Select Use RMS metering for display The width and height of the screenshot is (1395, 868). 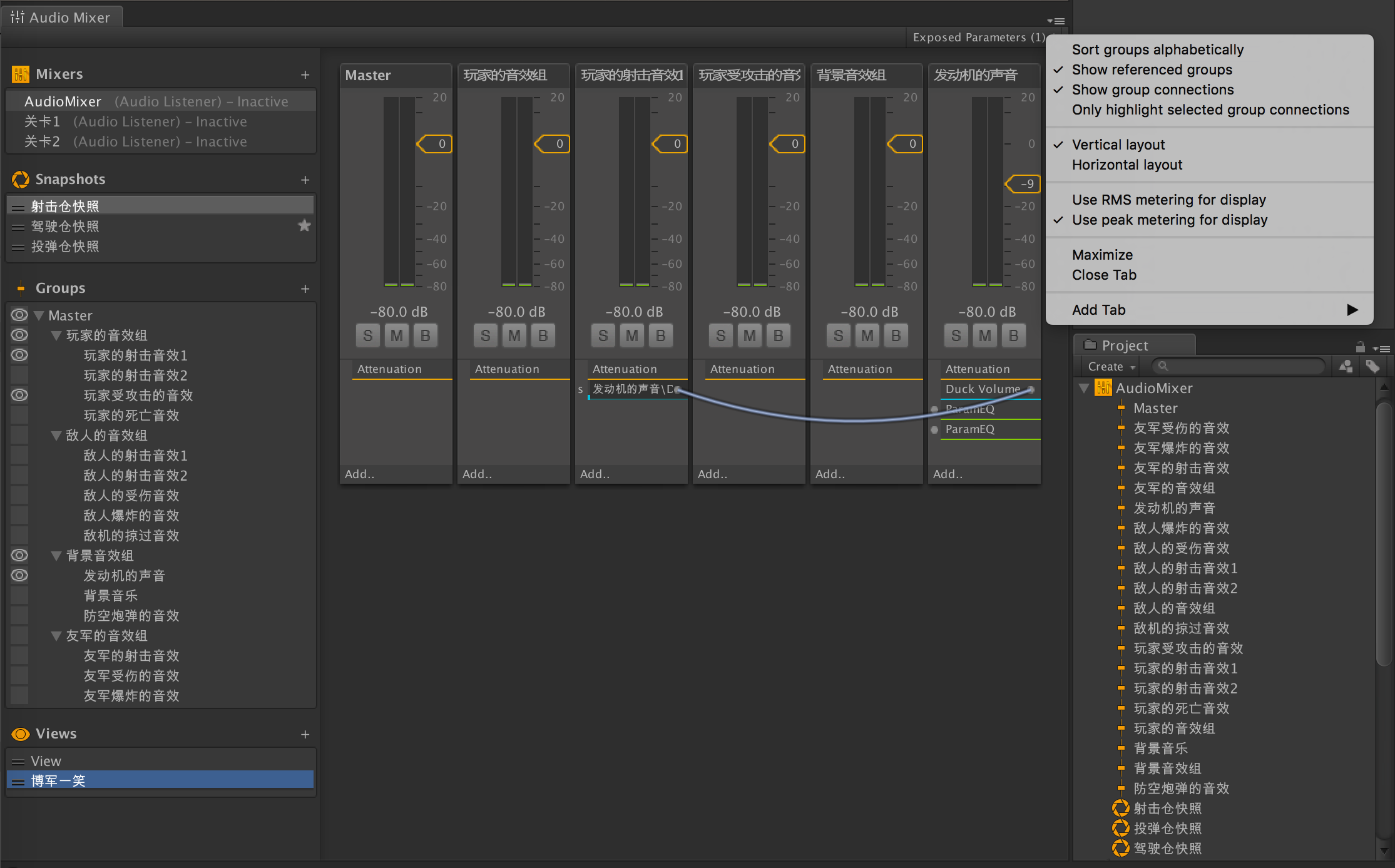(1168, 200)
